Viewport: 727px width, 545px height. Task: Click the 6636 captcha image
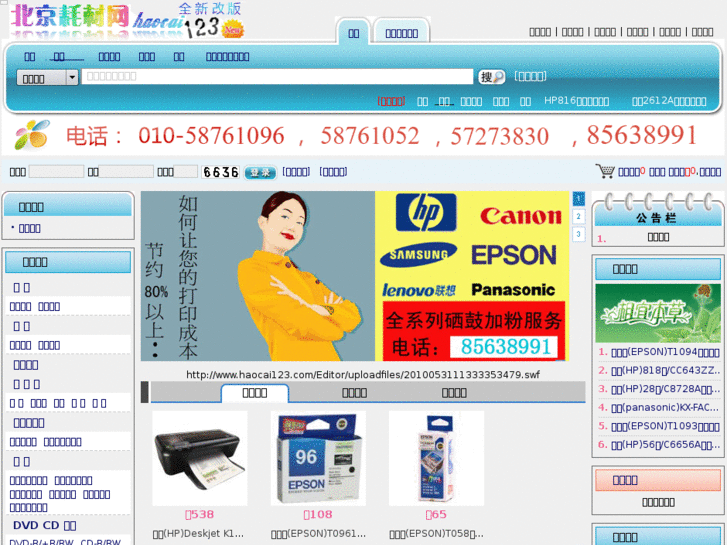click(221, 172)
